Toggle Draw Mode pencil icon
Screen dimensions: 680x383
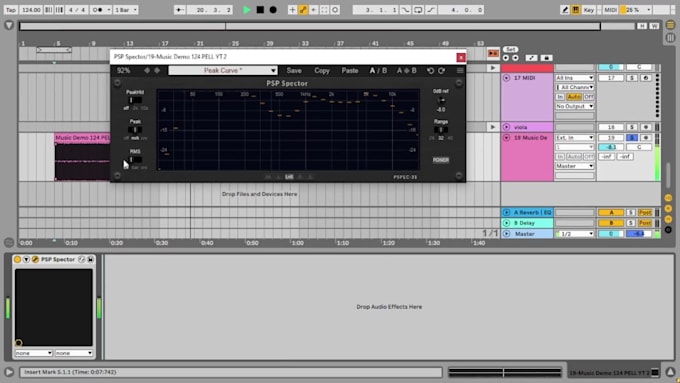(x=565, y=10)
